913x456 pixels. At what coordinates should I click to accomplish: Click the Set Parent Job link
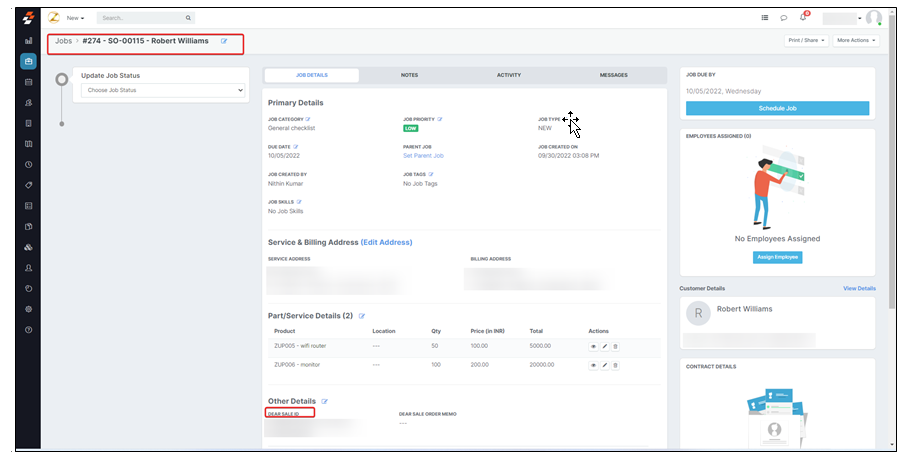coord(423,156)
